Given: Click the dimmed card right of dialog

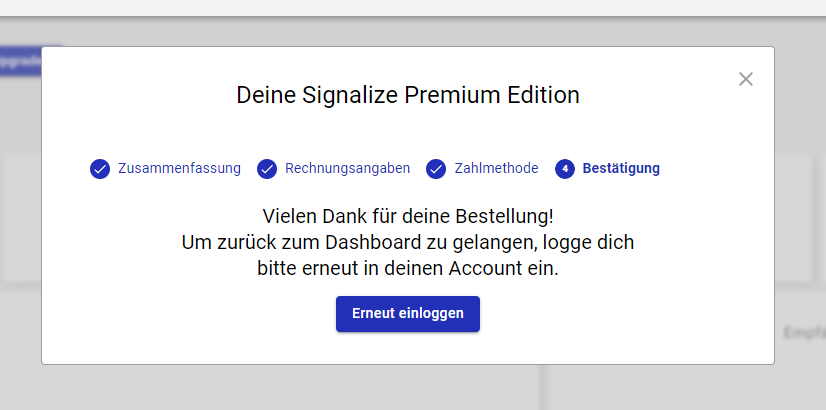Looking at the screenshot, I should pos(793,219).
